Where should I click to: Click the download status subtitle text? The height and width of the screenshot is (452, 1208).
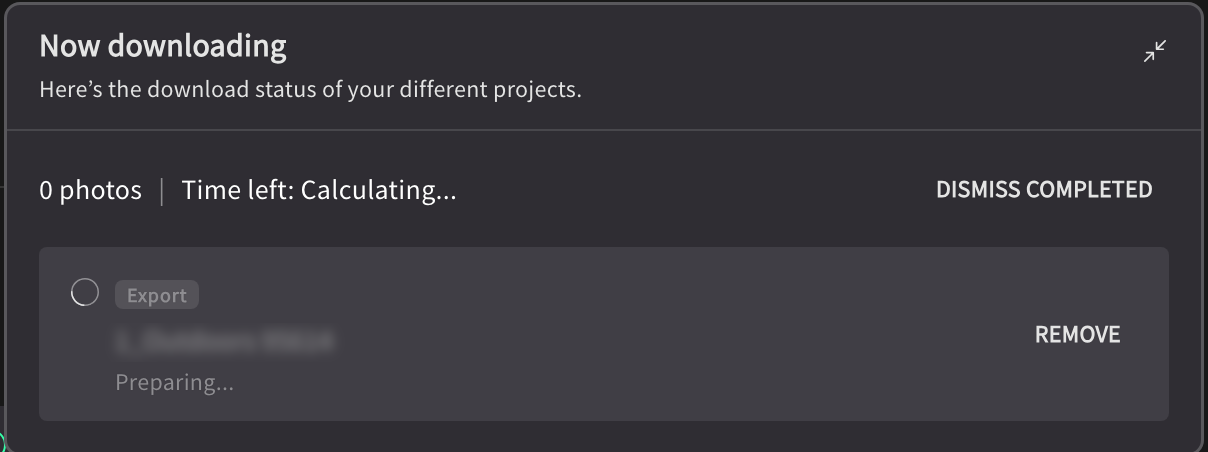[311, 90]
